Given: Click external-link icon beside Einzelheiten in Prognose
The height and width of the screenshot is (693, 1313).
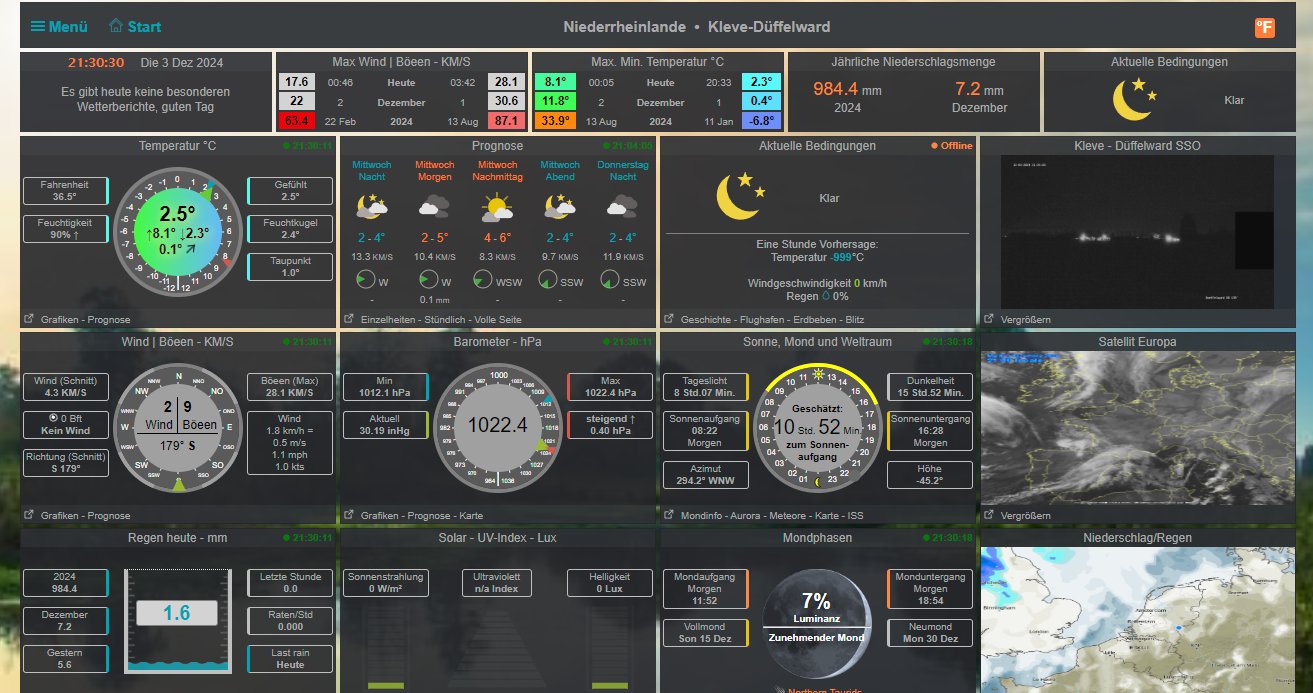Looking at the screenshot, I should (x=349, y=319).
